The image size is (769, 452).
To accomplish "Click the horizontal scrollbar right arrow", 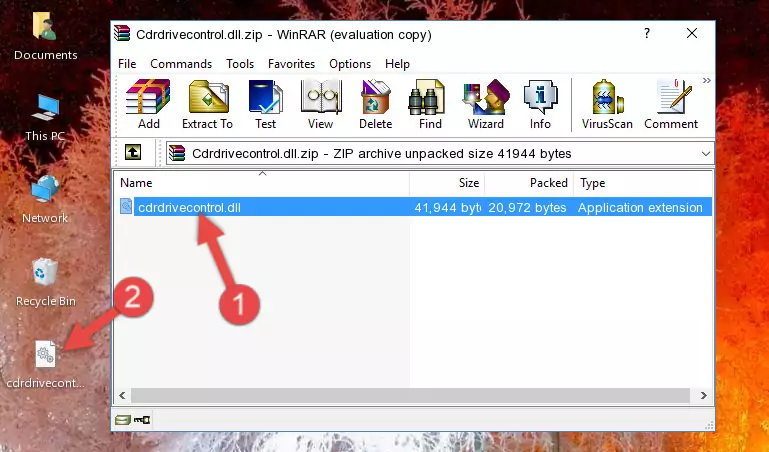I will [704, 395].
